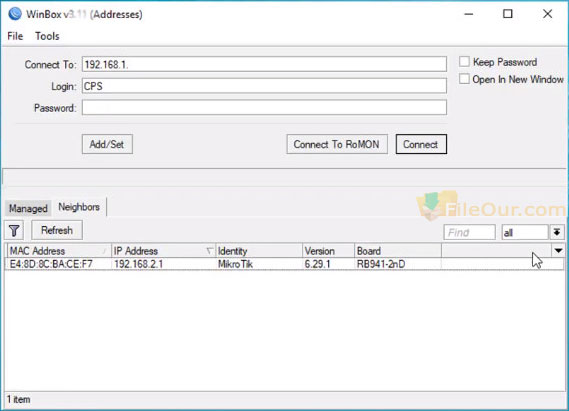Open the File menu
Viewport: 569px width, 411px height.
point(15,36)
